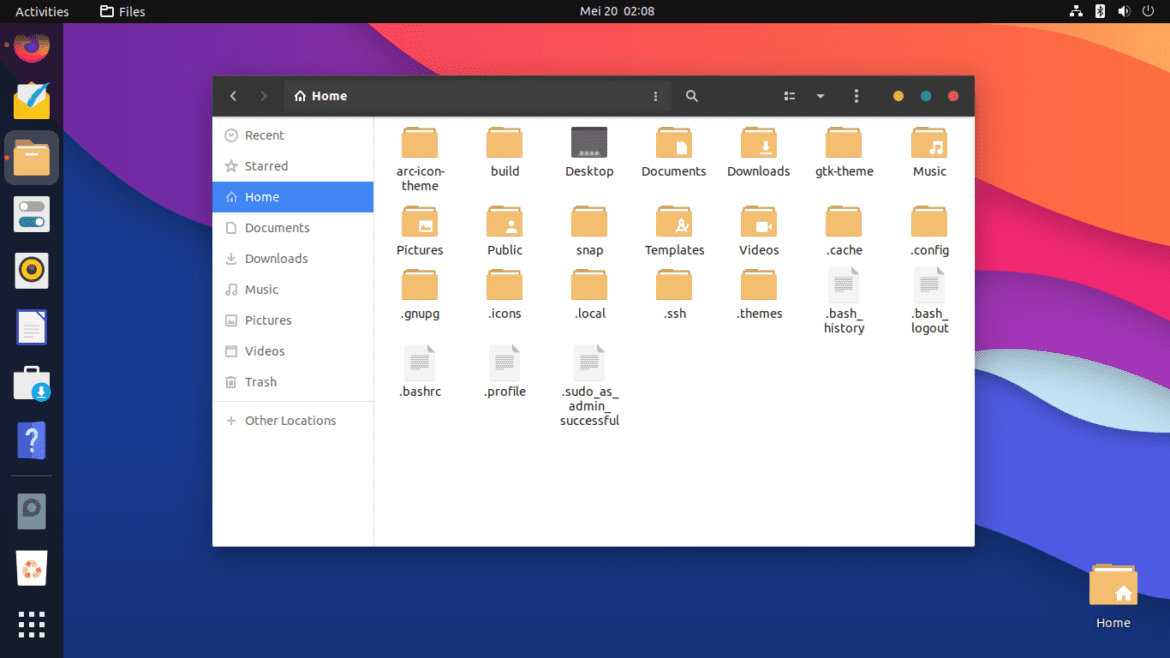This screenshot has height=658, width=1170.
Task: Open the Files app menu in top bar
Action: point(123,12)
